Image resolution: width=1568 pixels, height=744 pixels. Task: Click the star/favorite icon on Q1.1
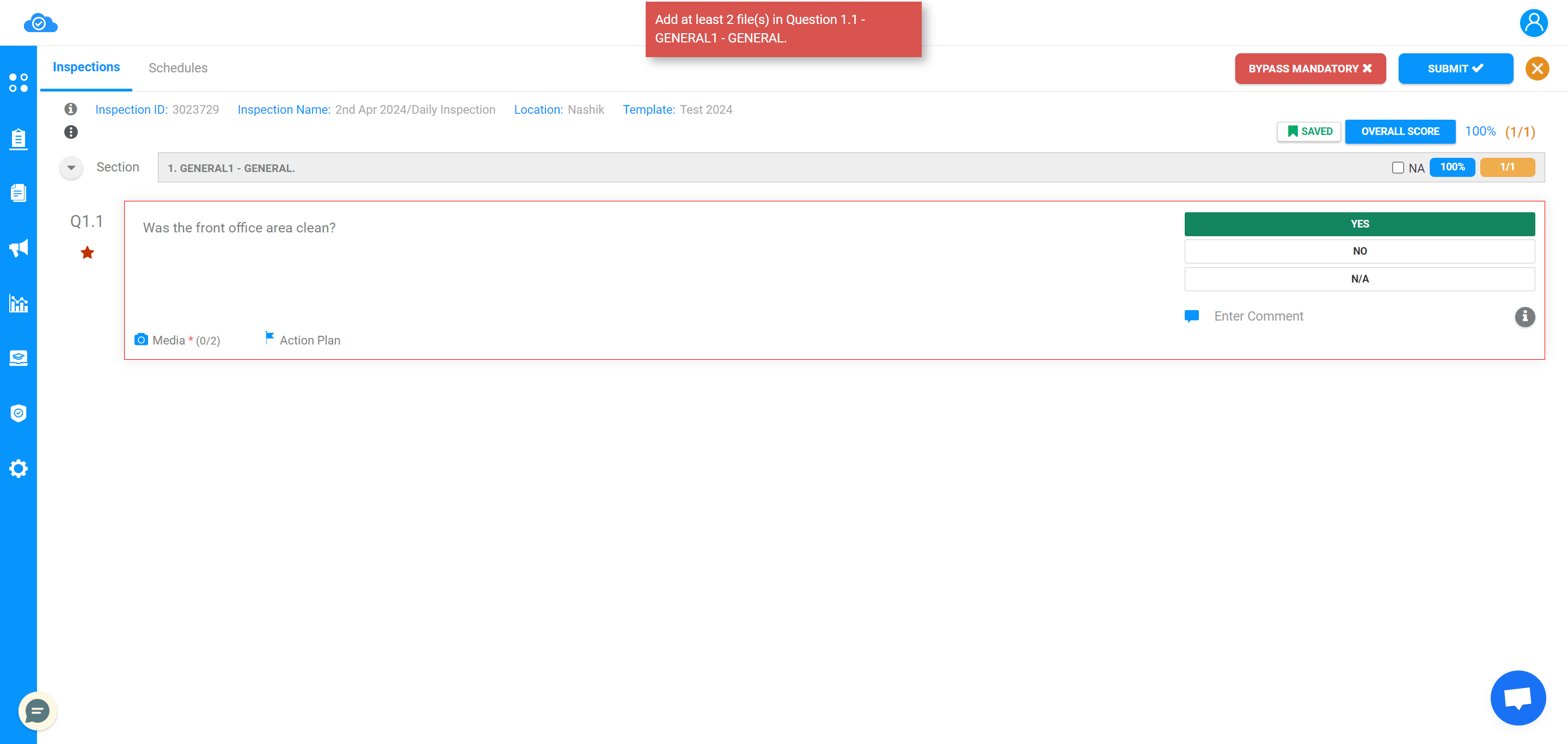coord(88,253)
